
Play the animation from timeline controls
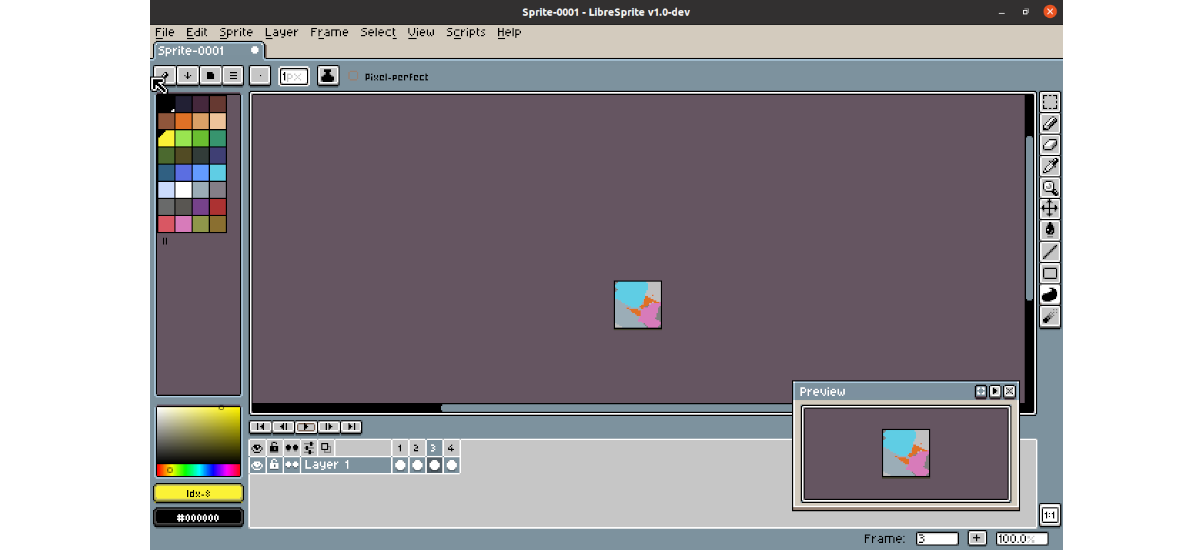(306, 427)
